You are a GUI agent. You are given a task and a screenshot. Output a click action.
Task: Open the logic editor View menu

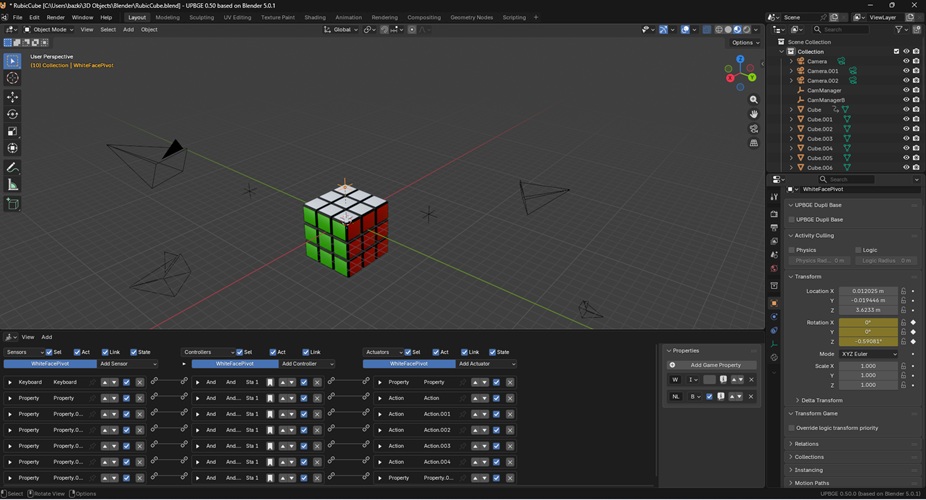28,337
